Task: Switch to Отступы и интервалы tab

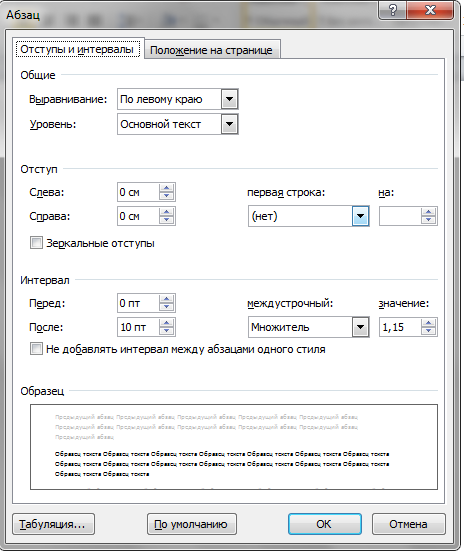Action: 78,49
